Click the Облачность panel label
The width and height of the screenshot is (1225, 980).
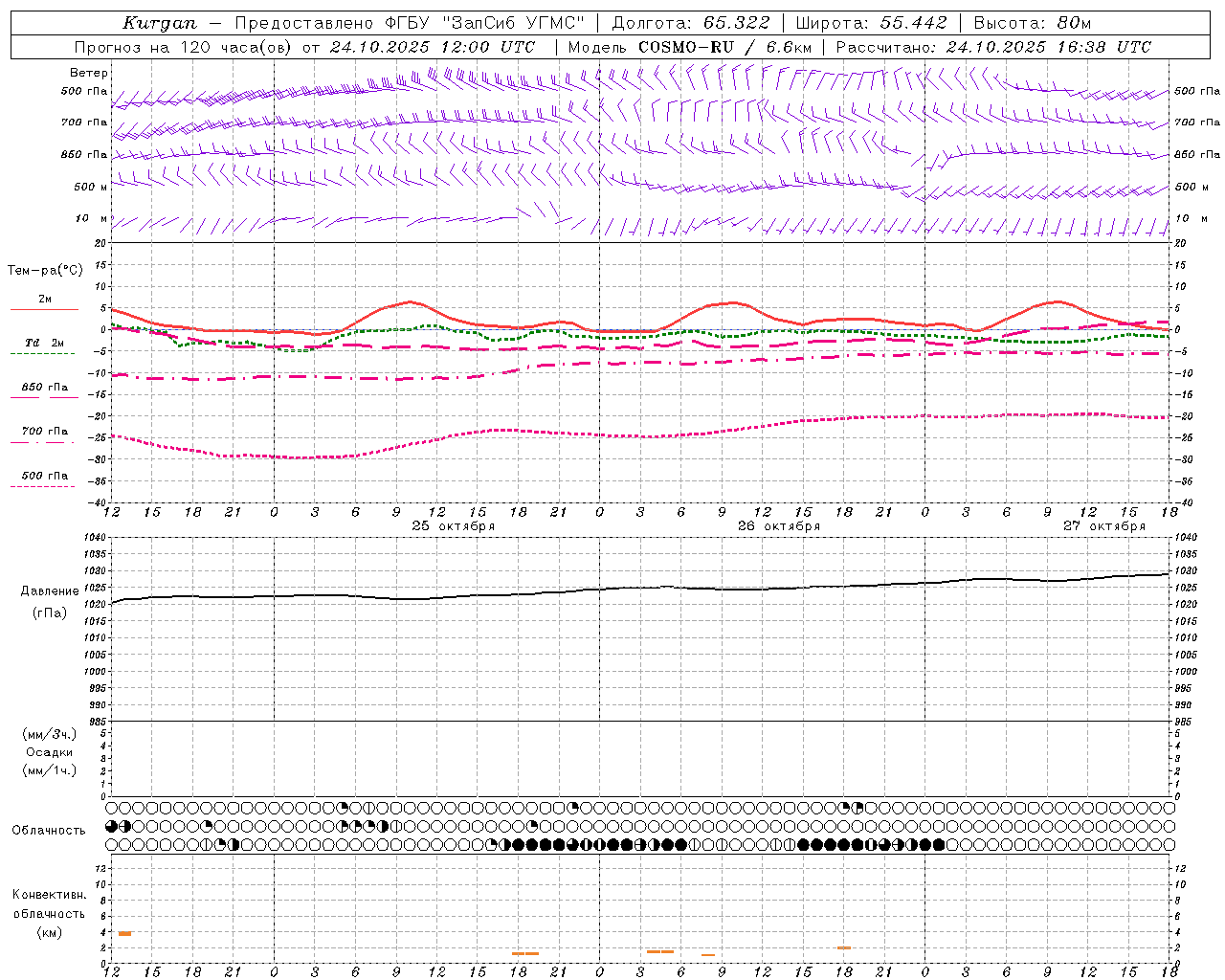(x=49, y=830)
